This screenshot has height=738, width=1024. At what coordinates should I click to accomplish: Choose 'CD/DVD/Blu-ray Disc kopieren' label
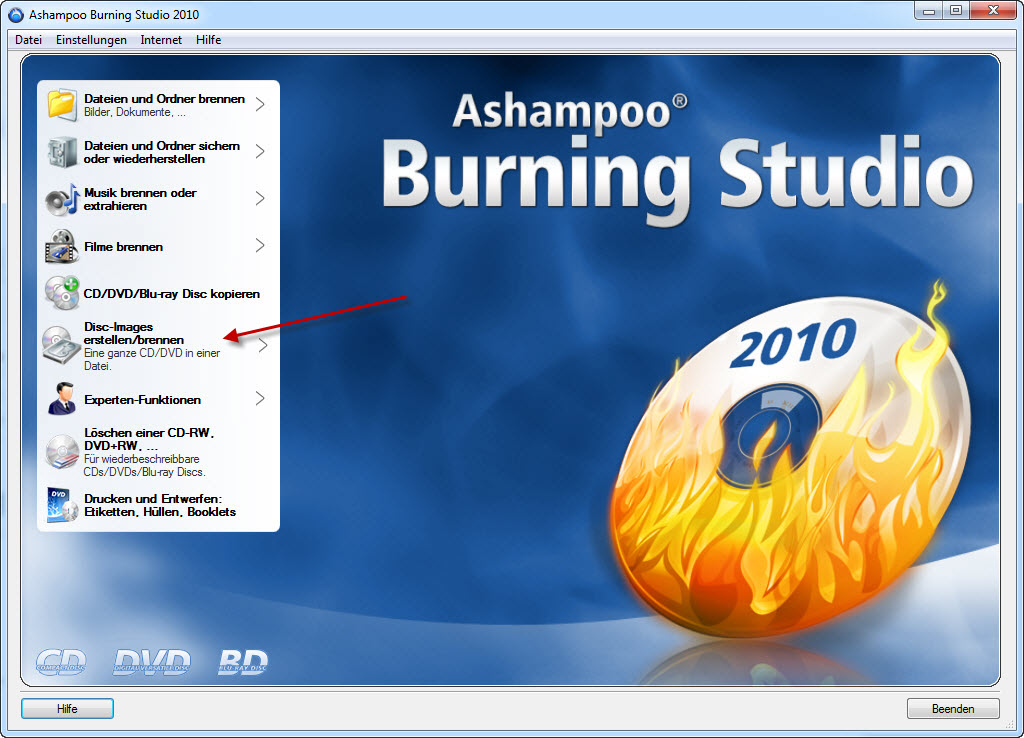coord(172,294)
